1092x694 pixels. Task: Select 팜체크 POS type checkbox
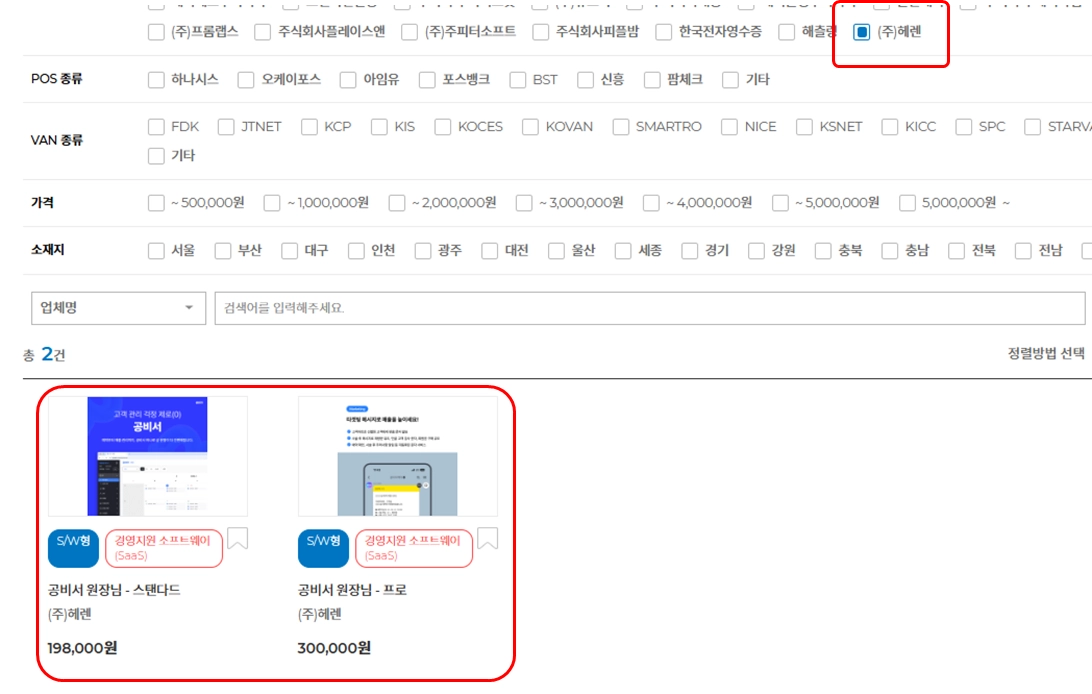(652, 80)
